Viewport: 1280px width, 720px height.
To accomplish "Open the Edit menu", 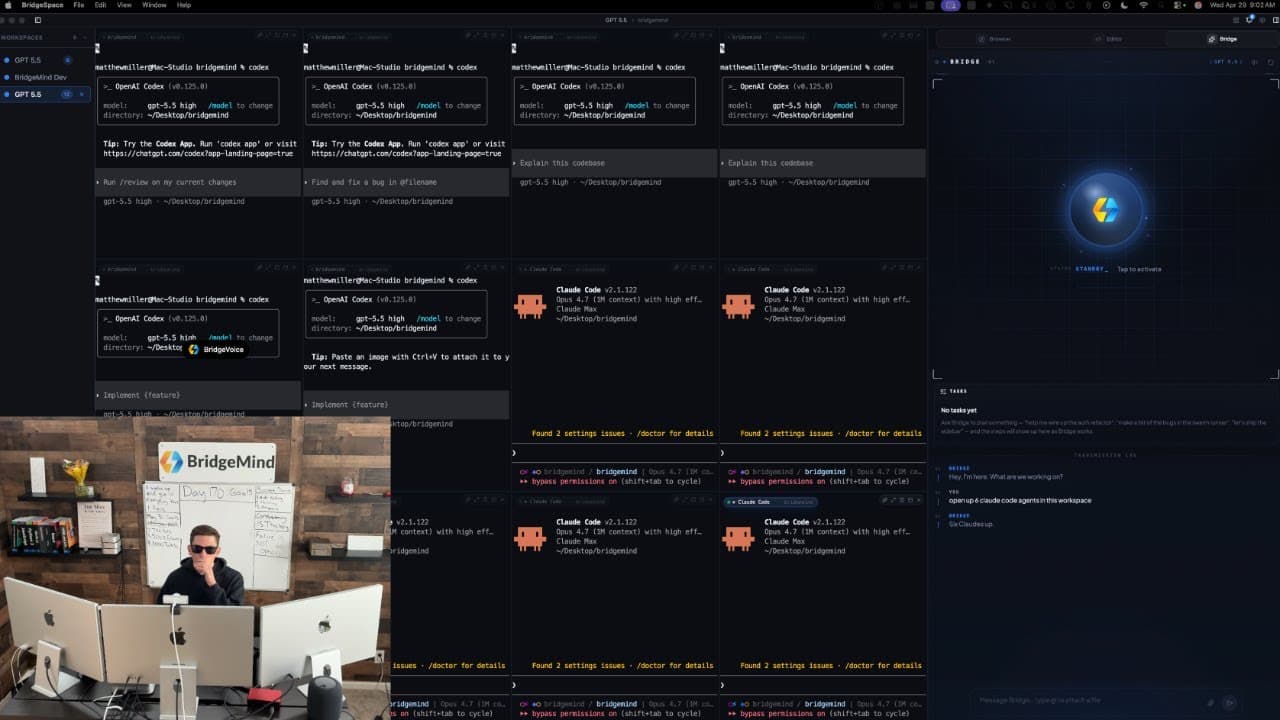I will pos(101,5).
